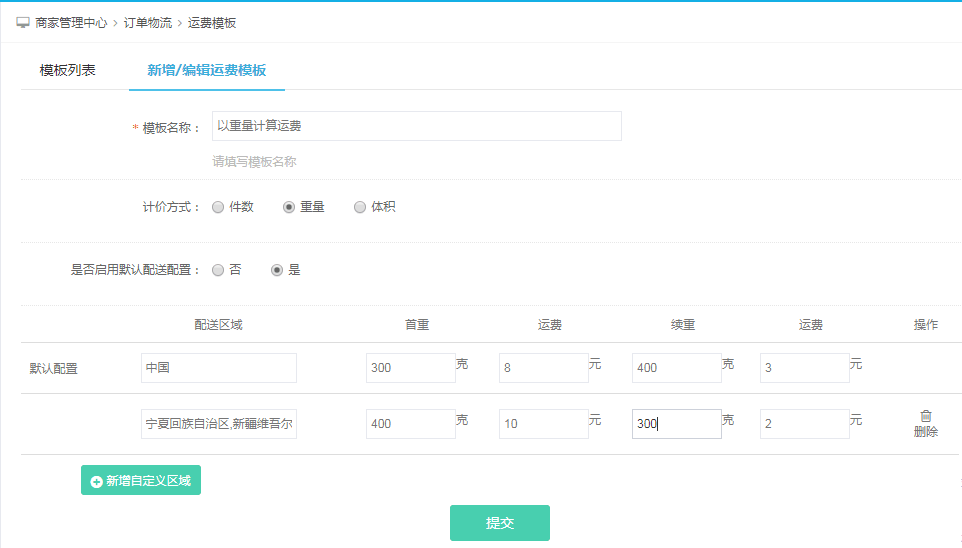Switch to the 模板列表 tab
The height and width of the screenshot is (548, 962).
(68, 70)
